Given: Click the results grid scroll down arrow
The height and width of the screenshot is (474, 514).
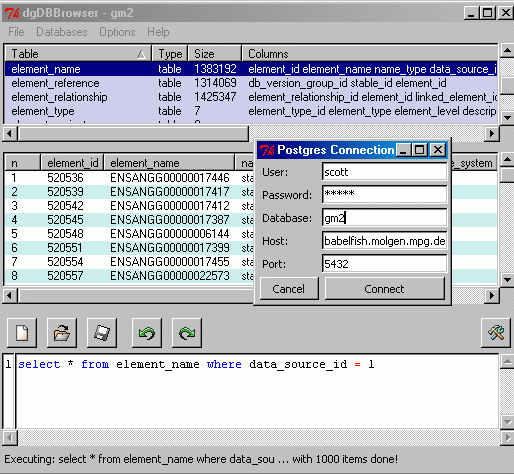Looking at the screenshot, I should 507,280.
